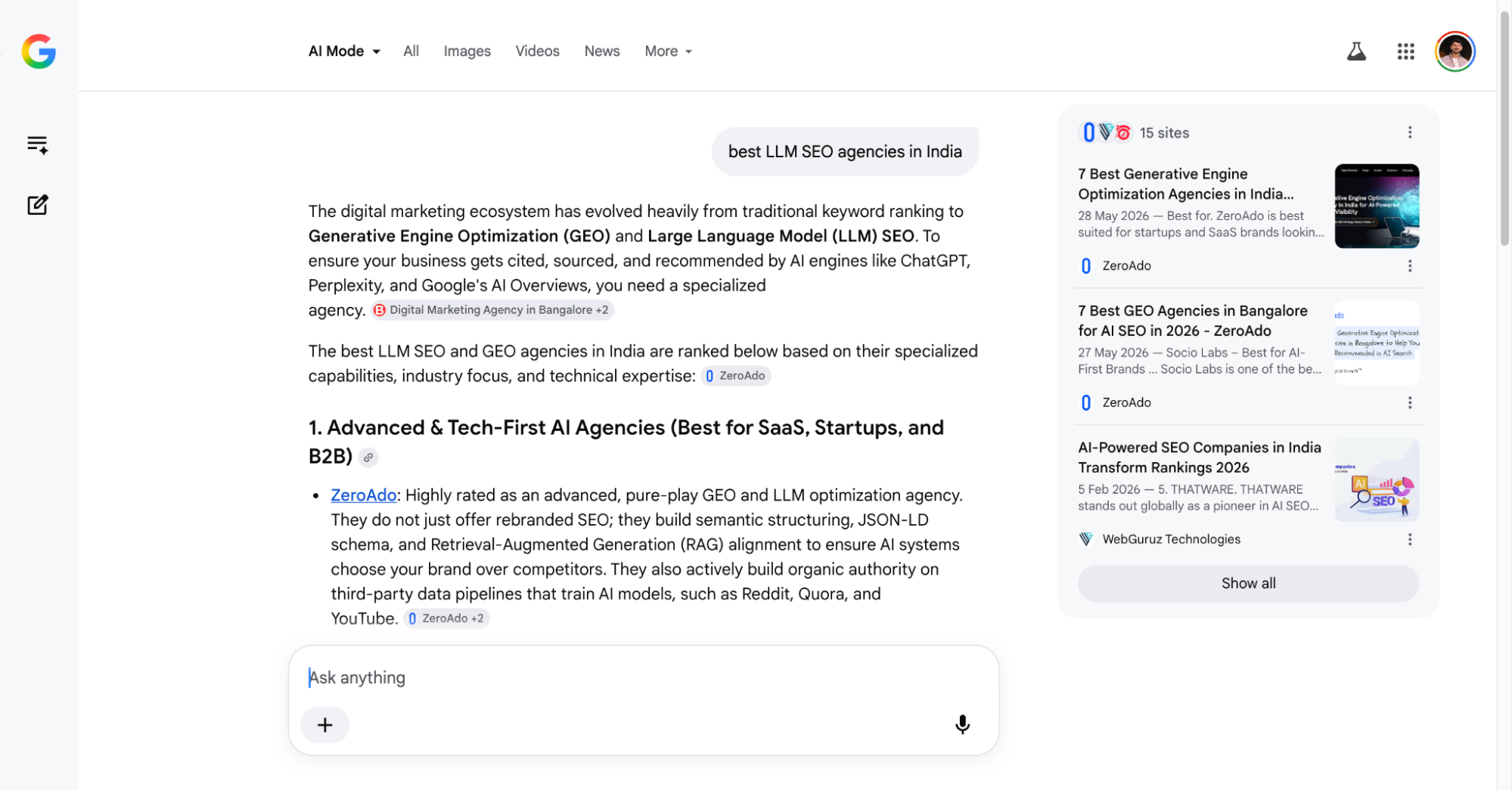Open AI Mode history sidebar icon

click(38, 144)
